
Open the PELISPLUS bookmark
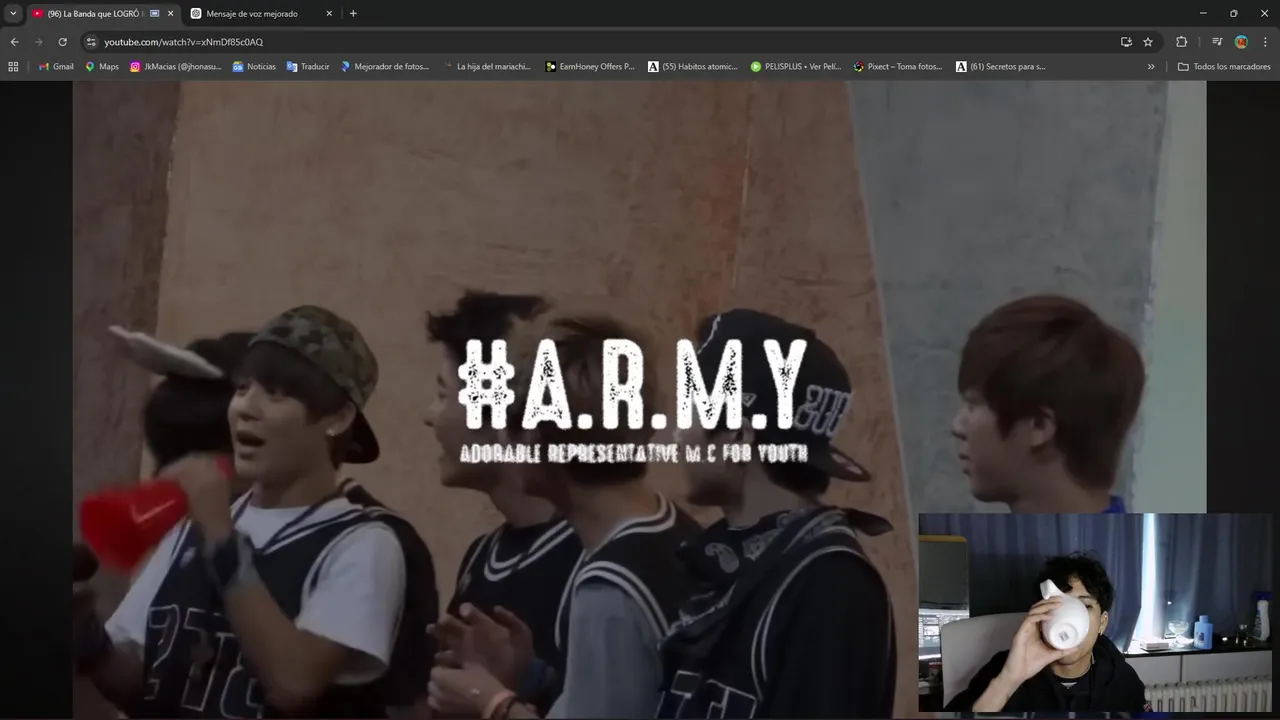coord(796,67)
